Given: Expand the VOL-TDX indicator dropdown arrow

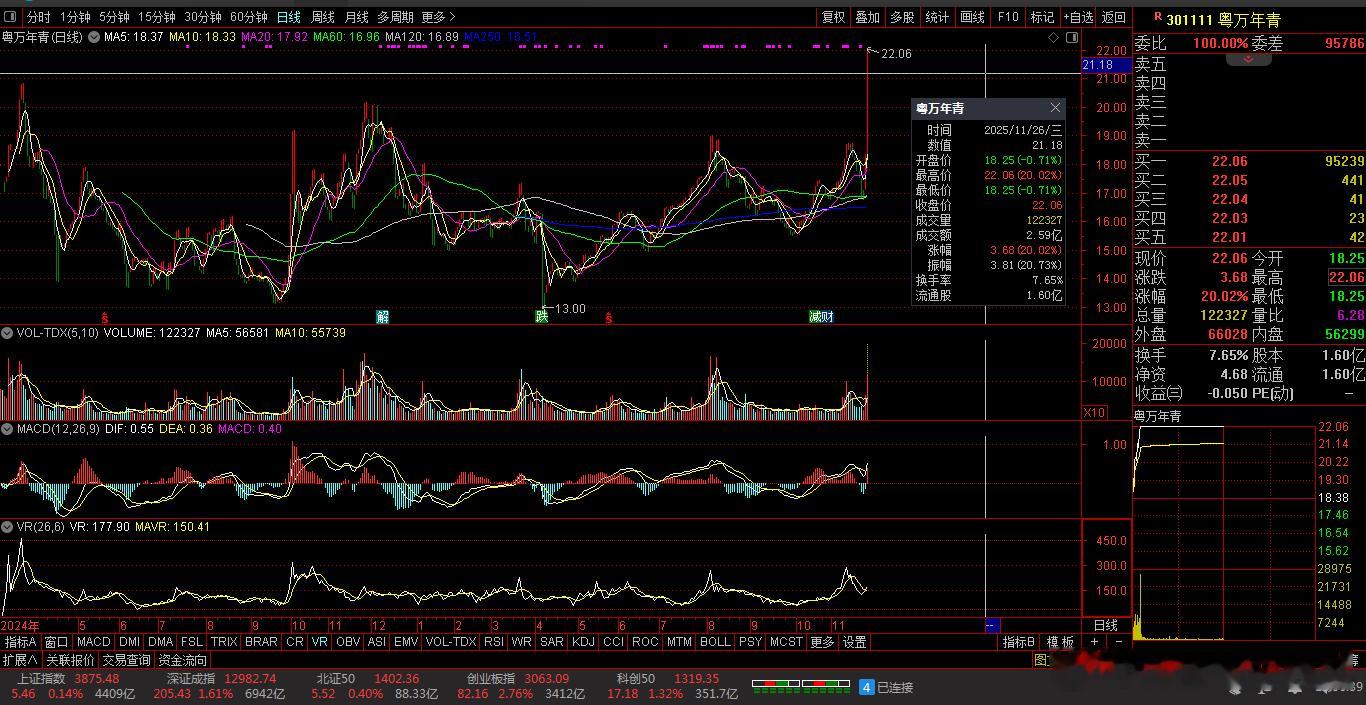Looking at the screenshot, I should (7, 333).
